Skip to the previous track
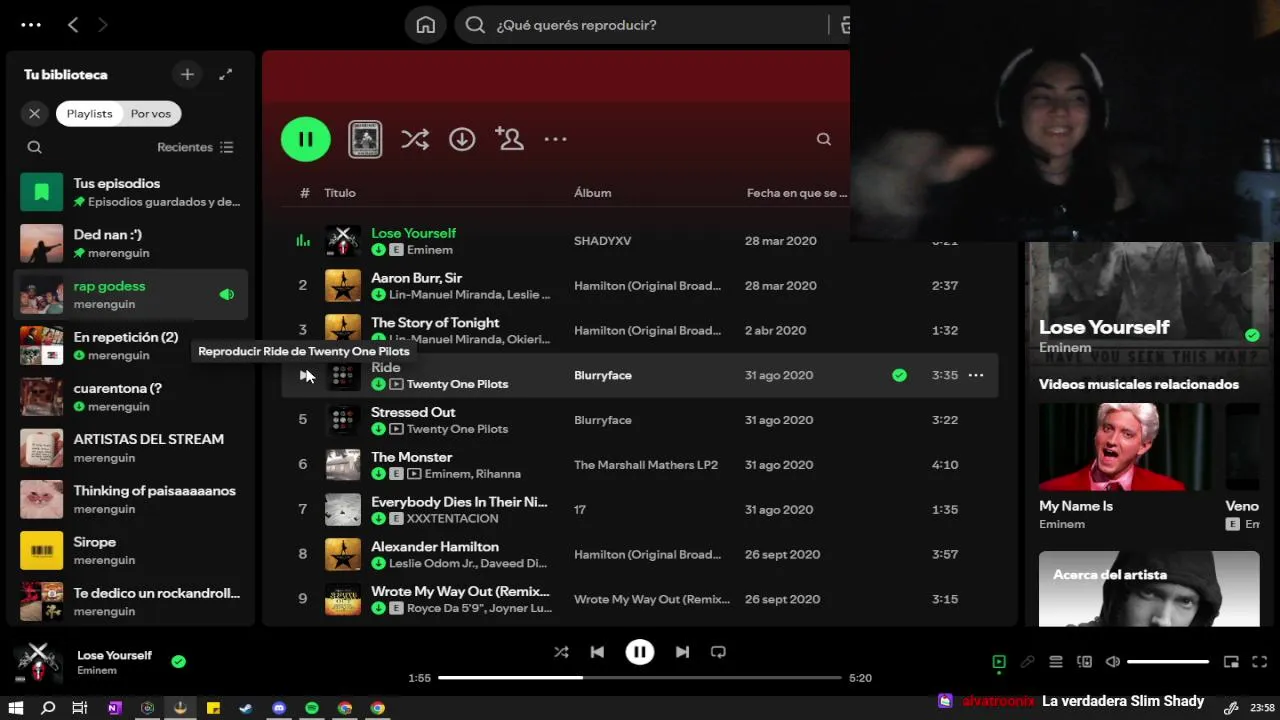The height and width of the screenshot is (720, 1280). coord(597,652)
